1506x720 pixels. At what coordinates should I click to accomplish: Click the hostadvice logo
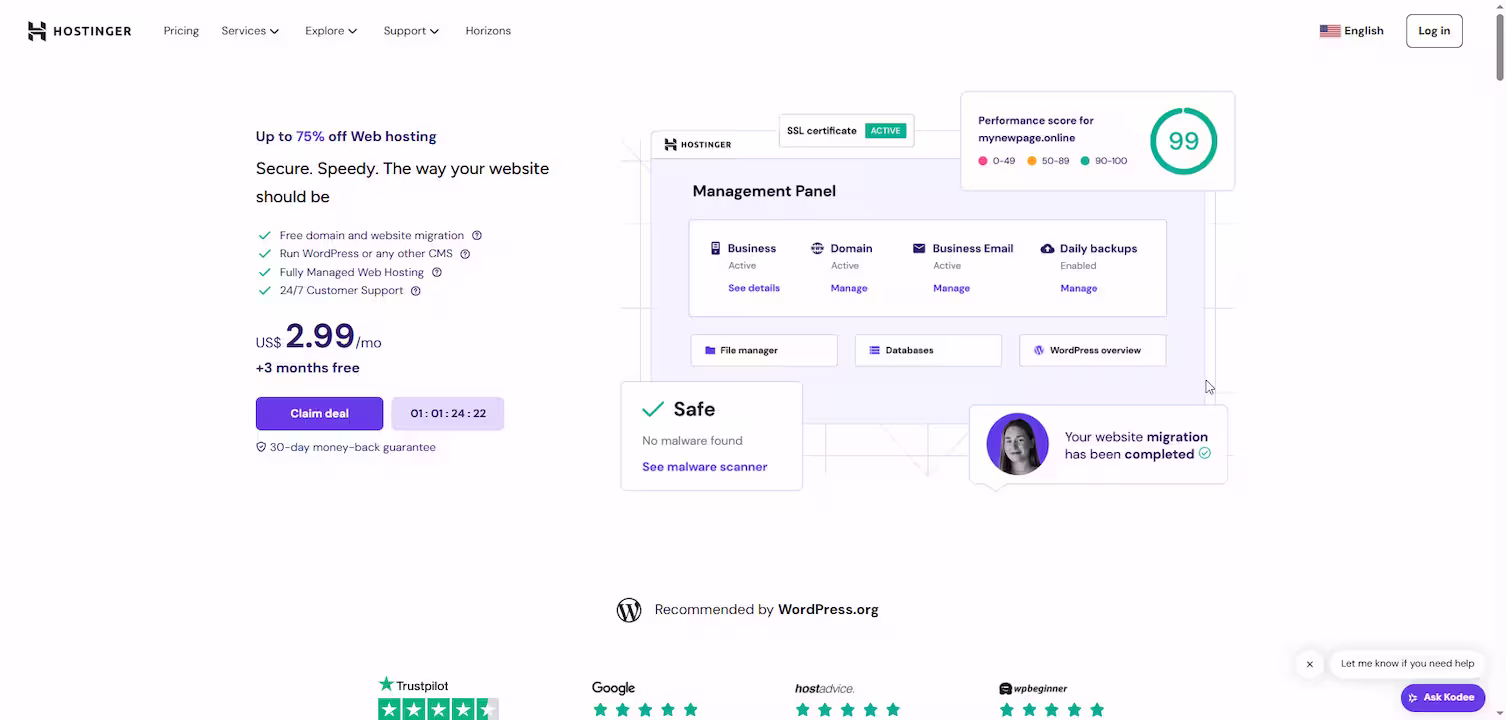825,689
